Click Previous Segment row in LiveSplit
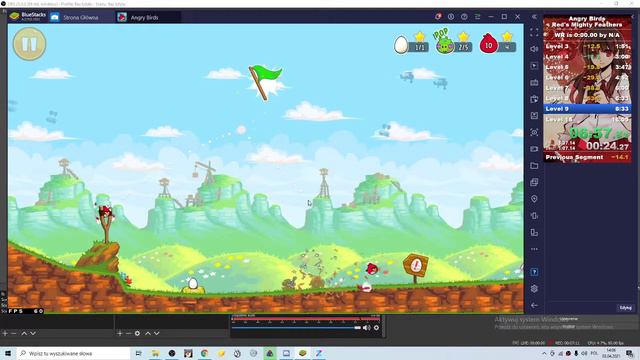Image resolution: width=640 pixels, height=360 pixels. 587,157
